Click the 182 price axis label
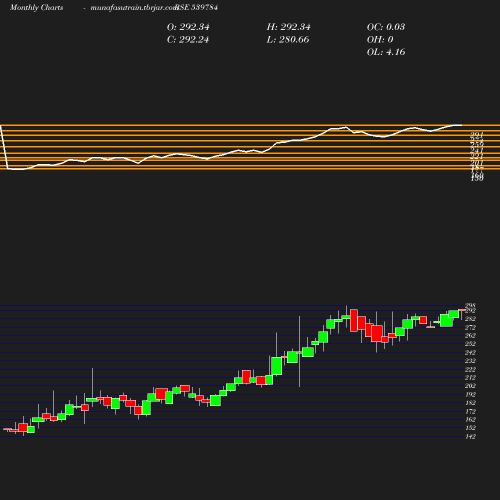The height and width of the screenshot is (500, 500). [470, 403]
